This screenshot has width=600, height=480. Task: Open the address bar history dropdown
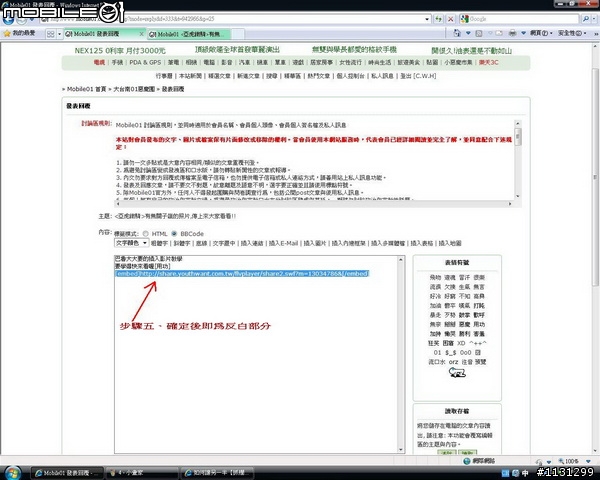[427, 19]
